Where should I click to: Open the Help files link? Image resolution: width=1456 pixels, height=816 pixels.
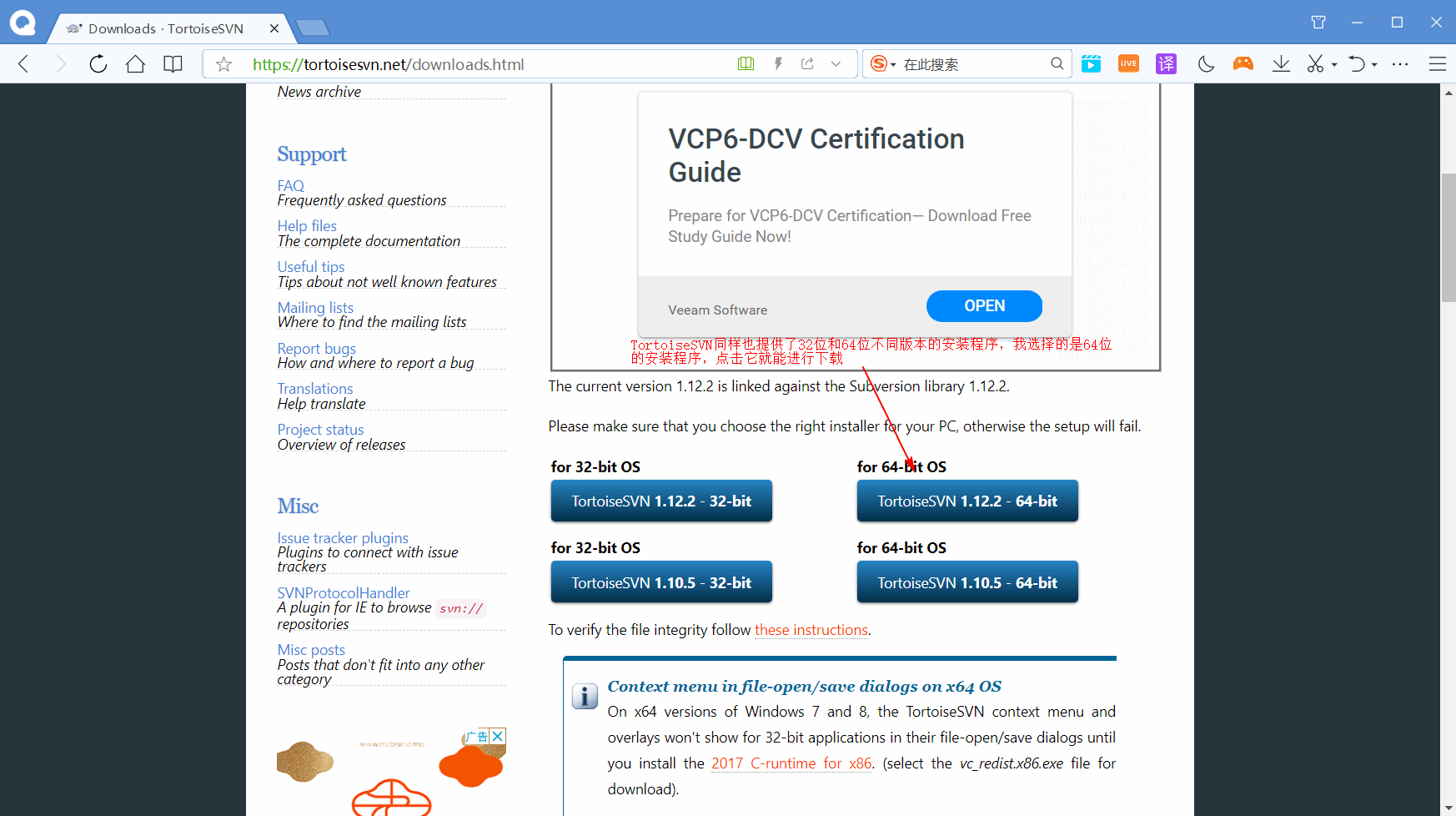coord(307,225)
